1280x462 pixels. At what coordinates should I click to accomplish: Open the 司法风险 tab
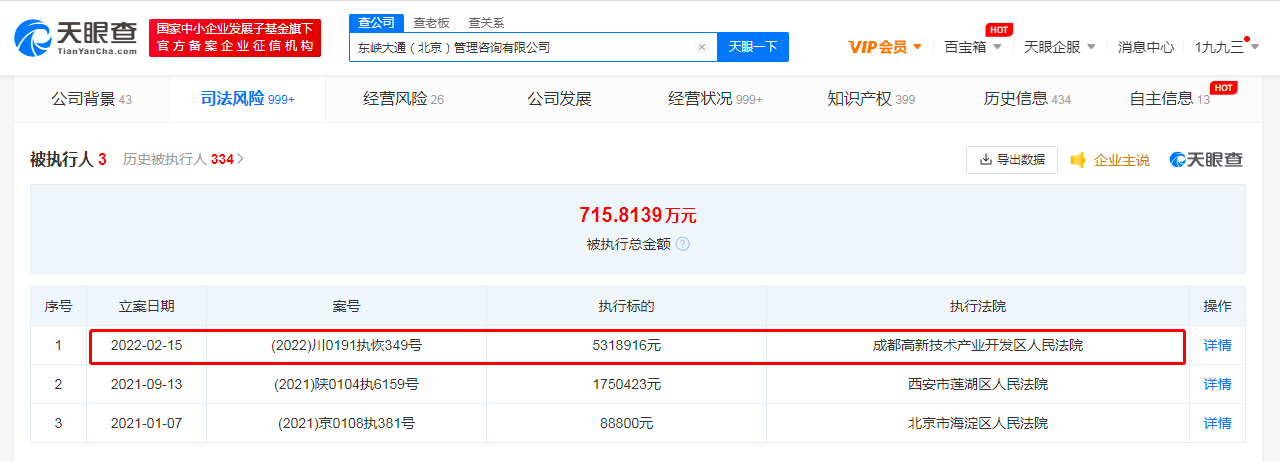pyautogui.click(x=248, y=99)
